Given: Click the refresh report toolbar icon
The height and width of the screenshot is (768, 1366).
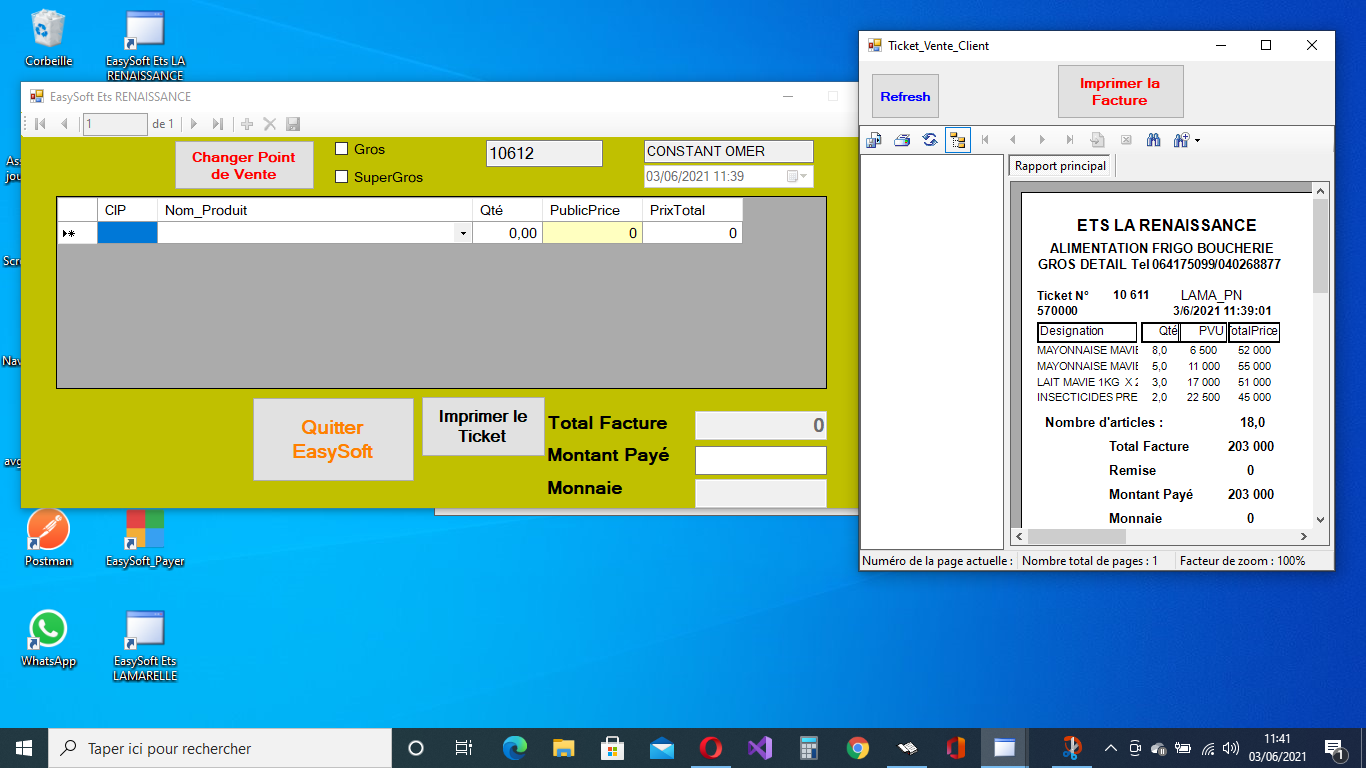Looking at the screenshot, I should pyautogui.click(x=929, y=141).
